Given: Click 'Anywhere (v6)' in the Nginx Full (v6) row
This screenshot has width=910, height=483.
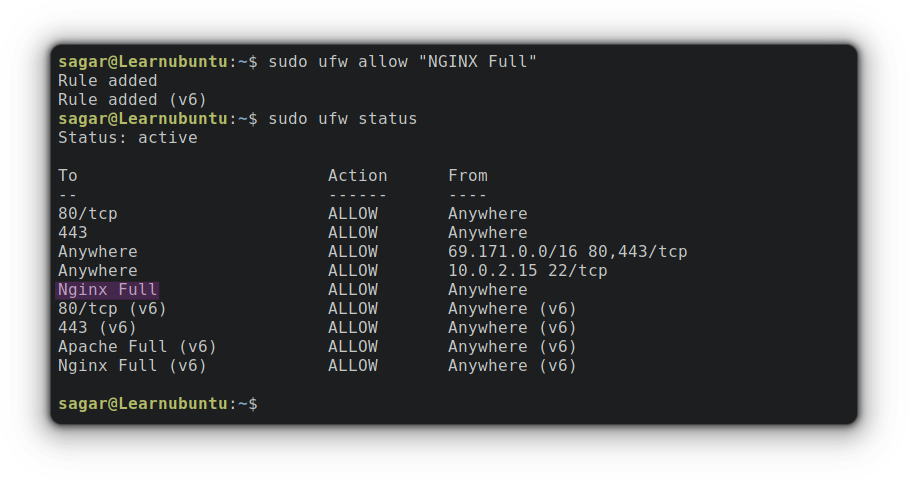Looking at the screenshot, I should (512, 366).
